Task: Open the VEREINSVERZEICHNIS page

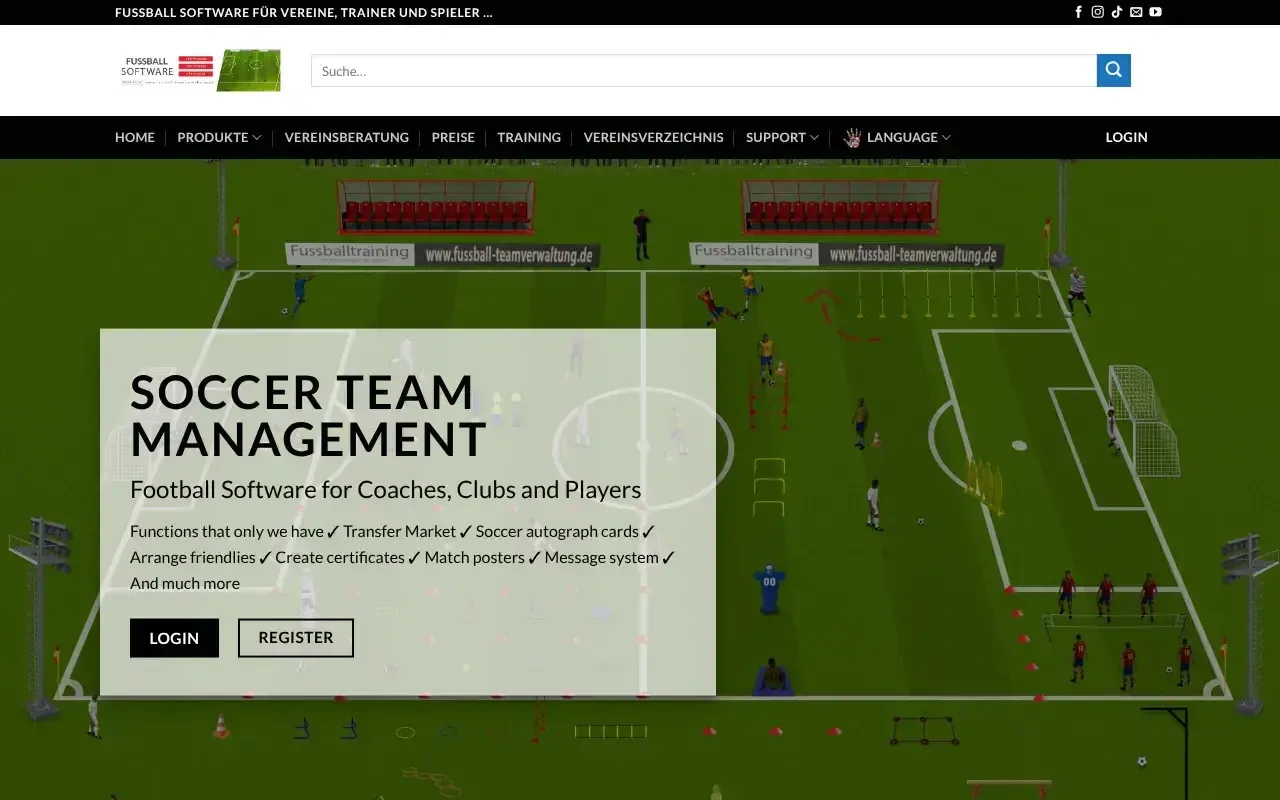Action: [x=653, y=137]
